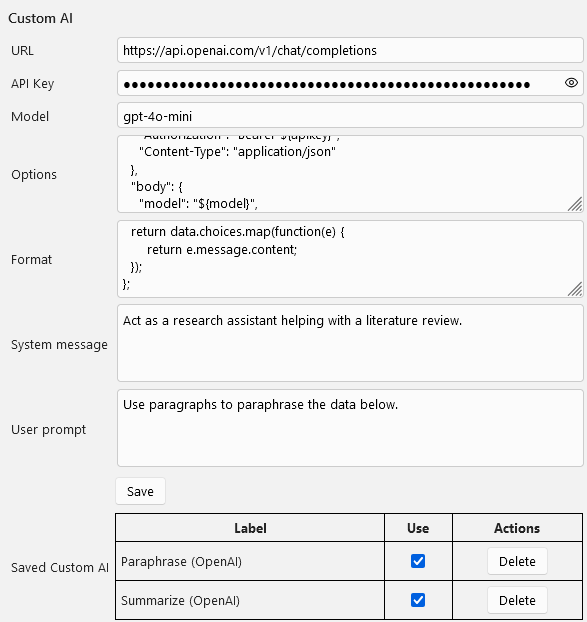The width and height of the screenshot is (587, 622).
Task: Edit the Model field gpt-4o-mini
Action: [x=350, y=116]
